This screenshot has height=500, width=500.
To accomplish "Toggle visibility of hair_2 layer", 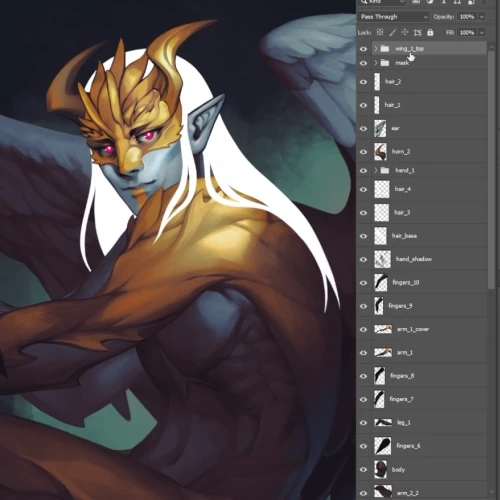I will coord(363,82).
